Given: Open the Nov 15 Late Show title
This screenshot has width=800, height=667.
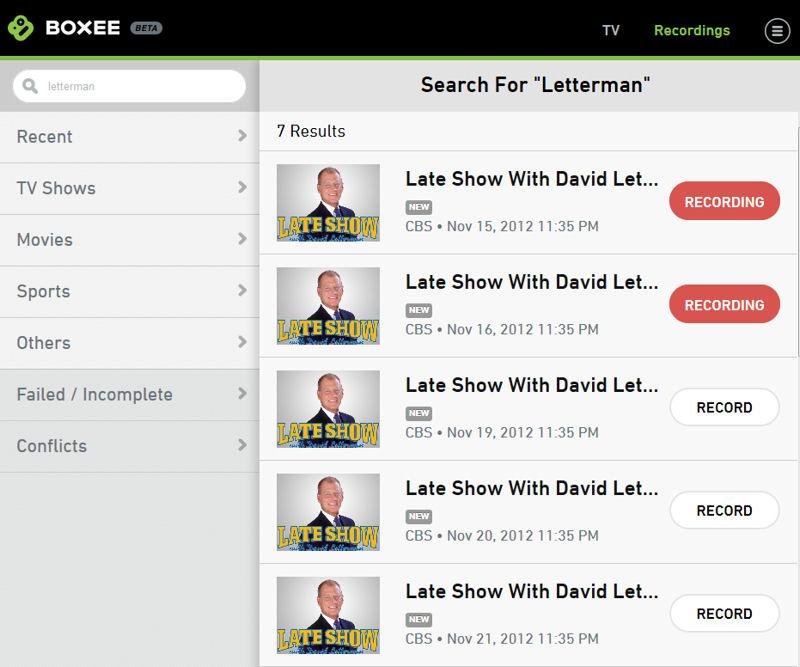Looking at the screenshot, I should (532, 179).
